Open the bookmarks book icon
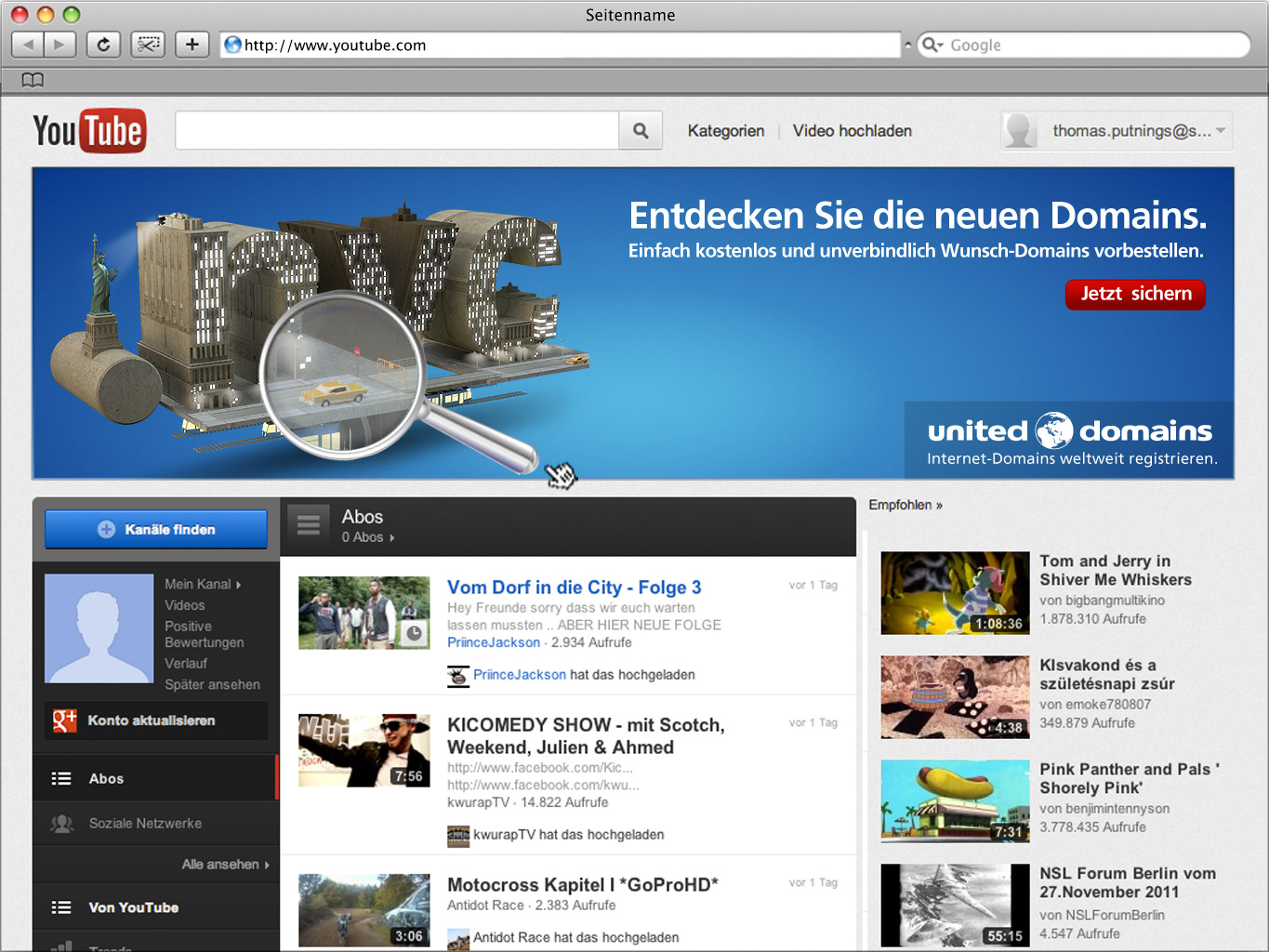The width and height of the screenshot is (1269, 952). click(x=33, y=80)
